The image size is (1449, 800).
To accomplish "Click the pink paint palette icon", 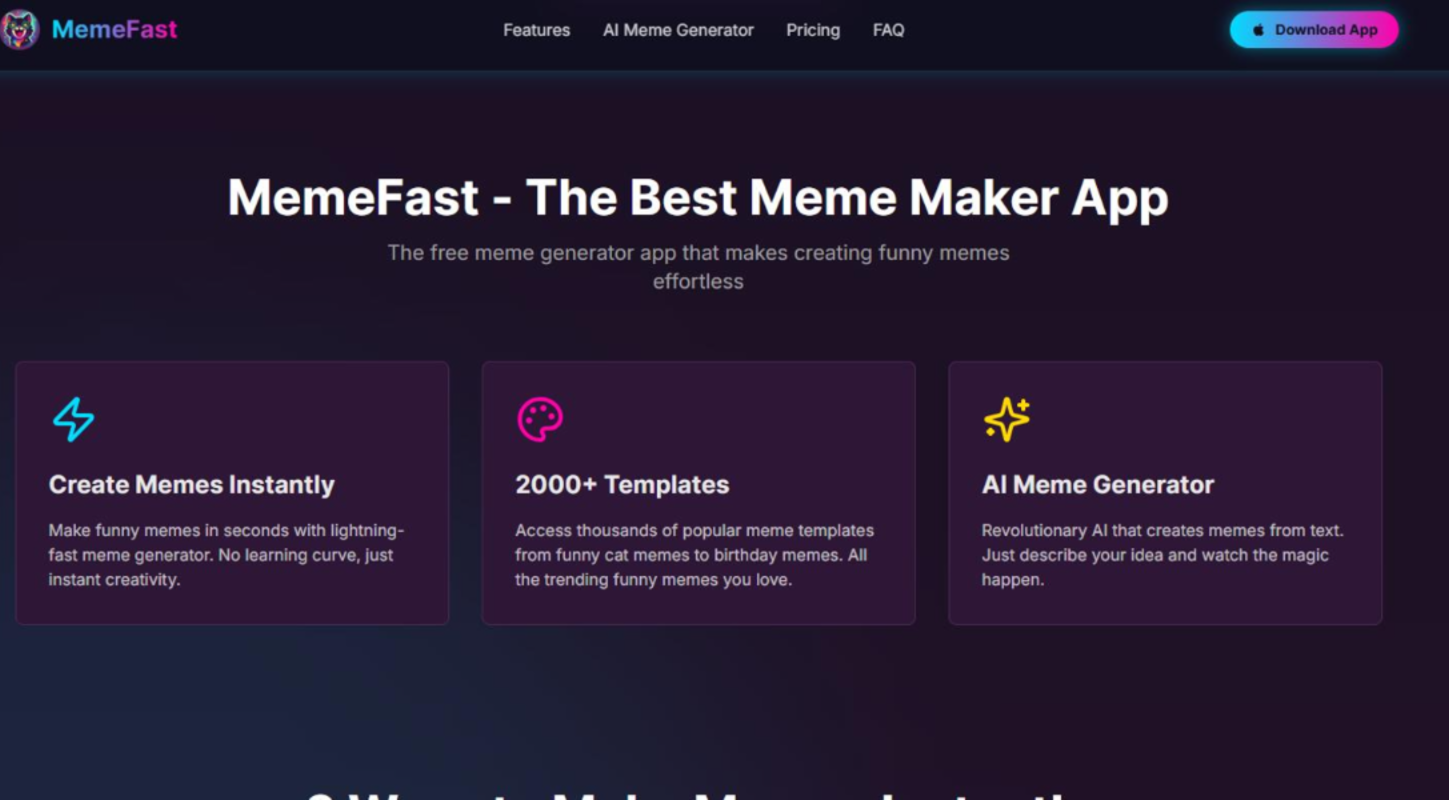I will click(x=540, y=420).
